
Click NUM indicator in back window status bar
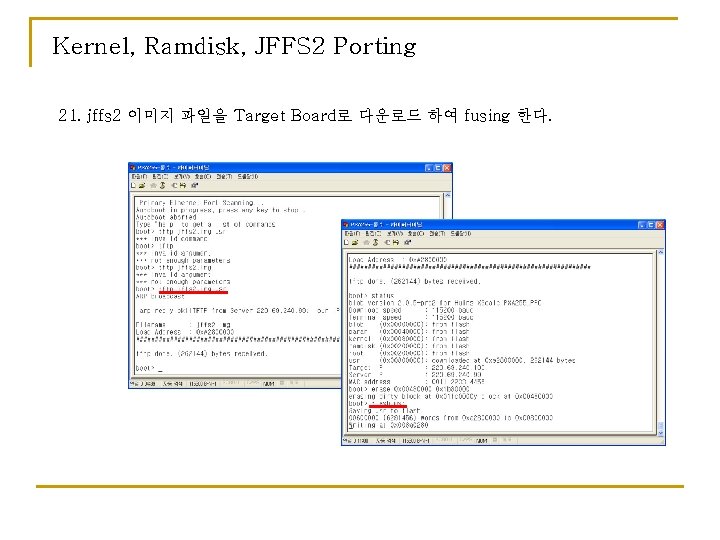269,383
